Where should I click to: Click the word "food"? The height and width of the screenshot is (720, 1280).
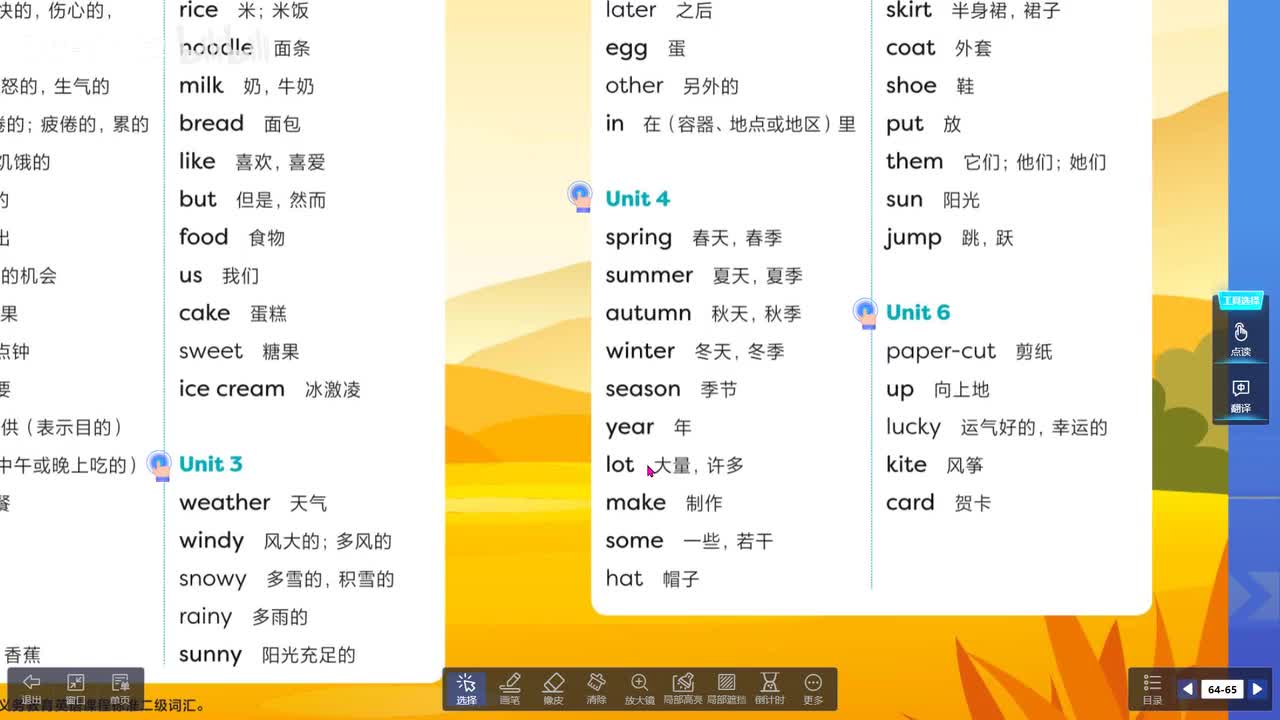pyautogui.click(x=203, y=237)
